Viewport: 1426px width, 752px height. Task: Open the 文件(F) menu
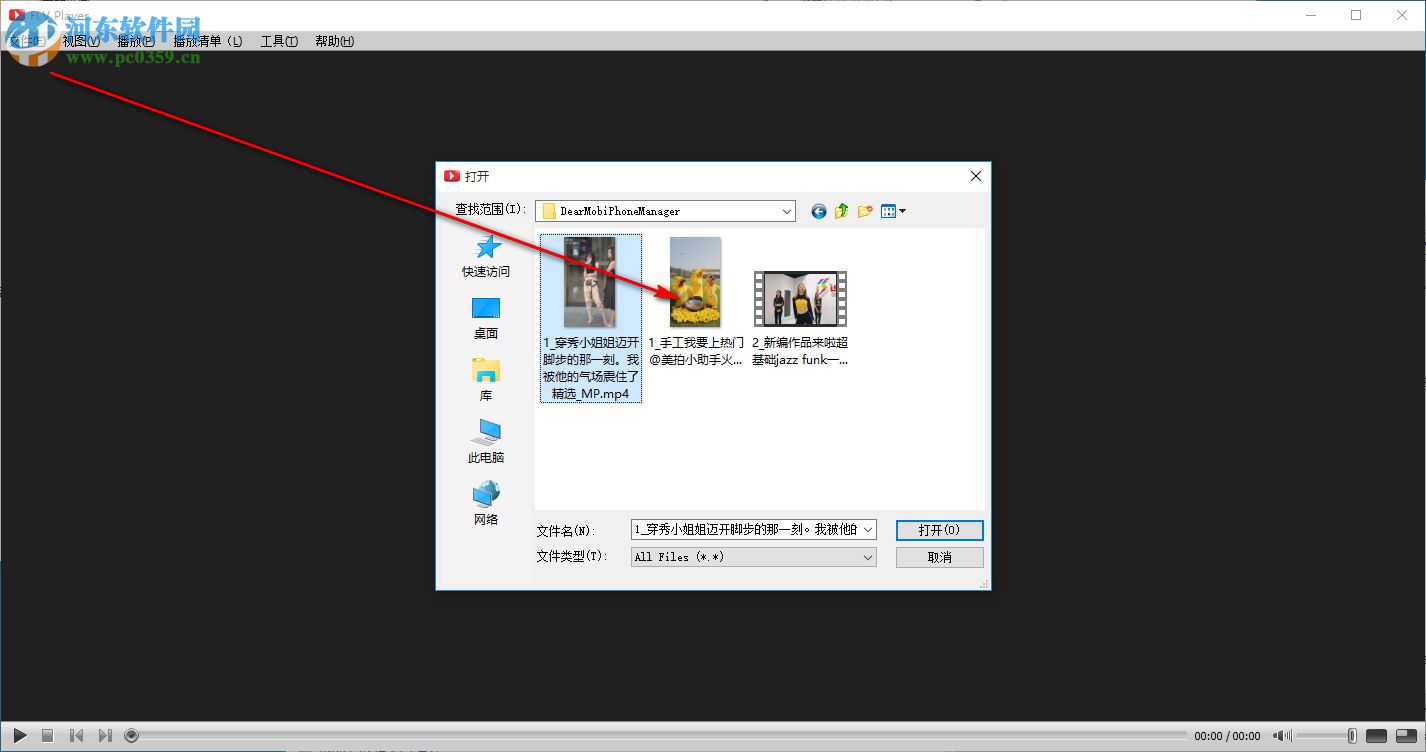27,41
